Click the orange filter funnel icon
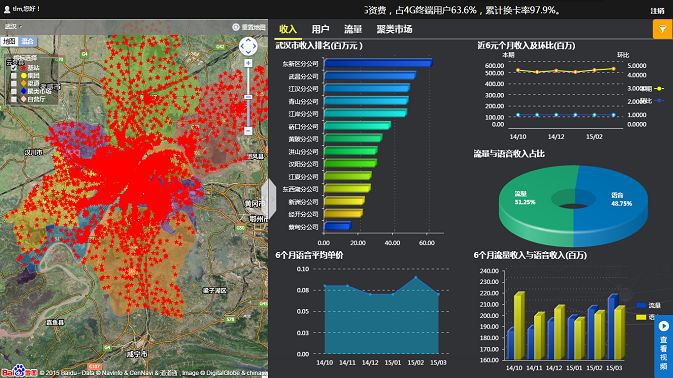Screen dimensions: 673x378 663,29
